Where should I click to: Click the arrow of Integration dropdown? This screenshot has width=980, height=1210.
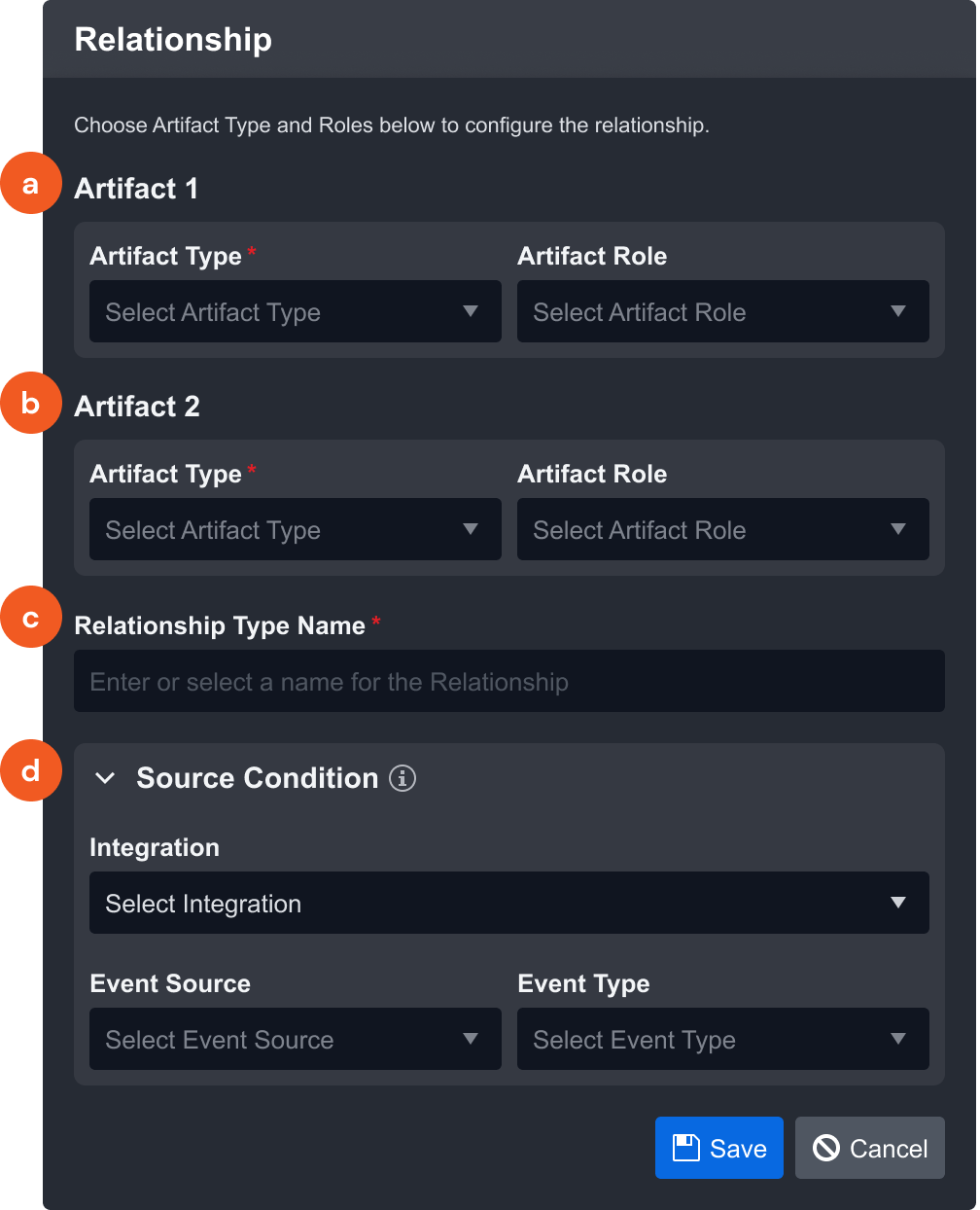click(898, 903)
